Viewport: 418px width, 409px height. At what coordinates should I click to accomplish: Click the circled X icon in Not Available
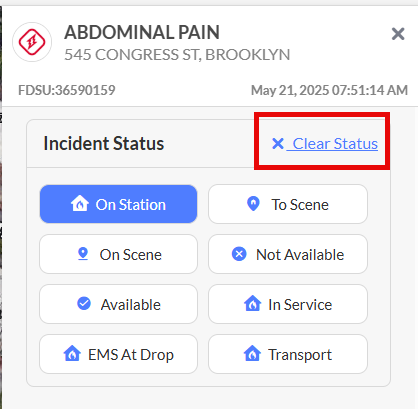coord(239,254)
